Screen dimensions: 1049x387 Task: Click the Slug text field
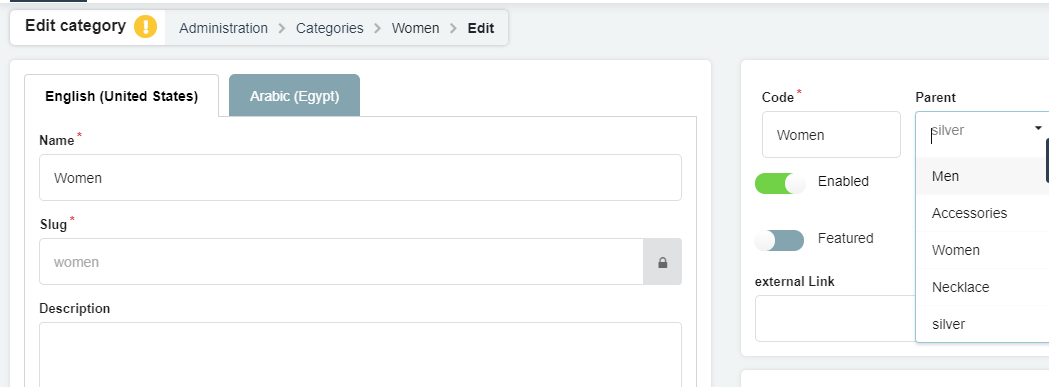[x=341, y=262]
